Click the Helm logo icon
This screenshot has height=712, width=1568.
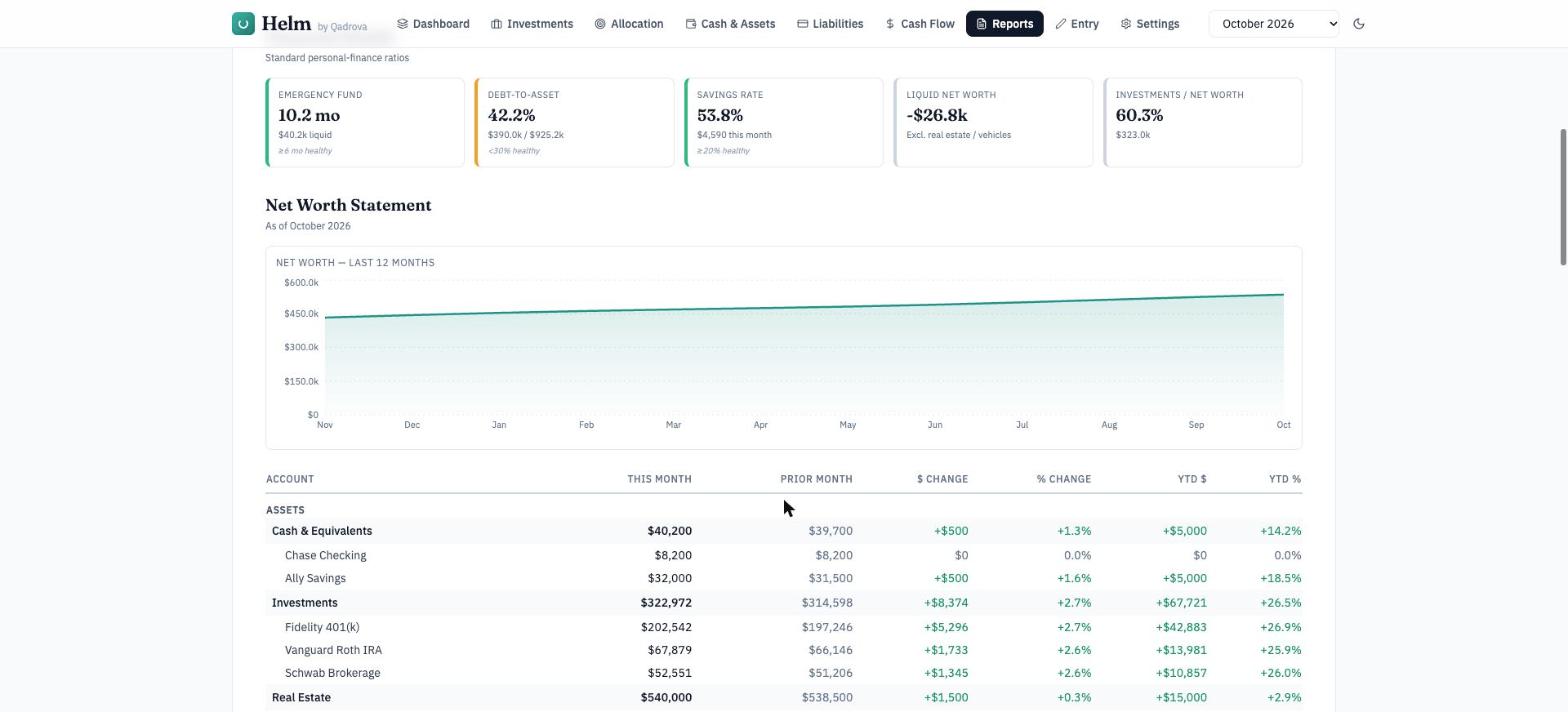click(x=243, y=24)
